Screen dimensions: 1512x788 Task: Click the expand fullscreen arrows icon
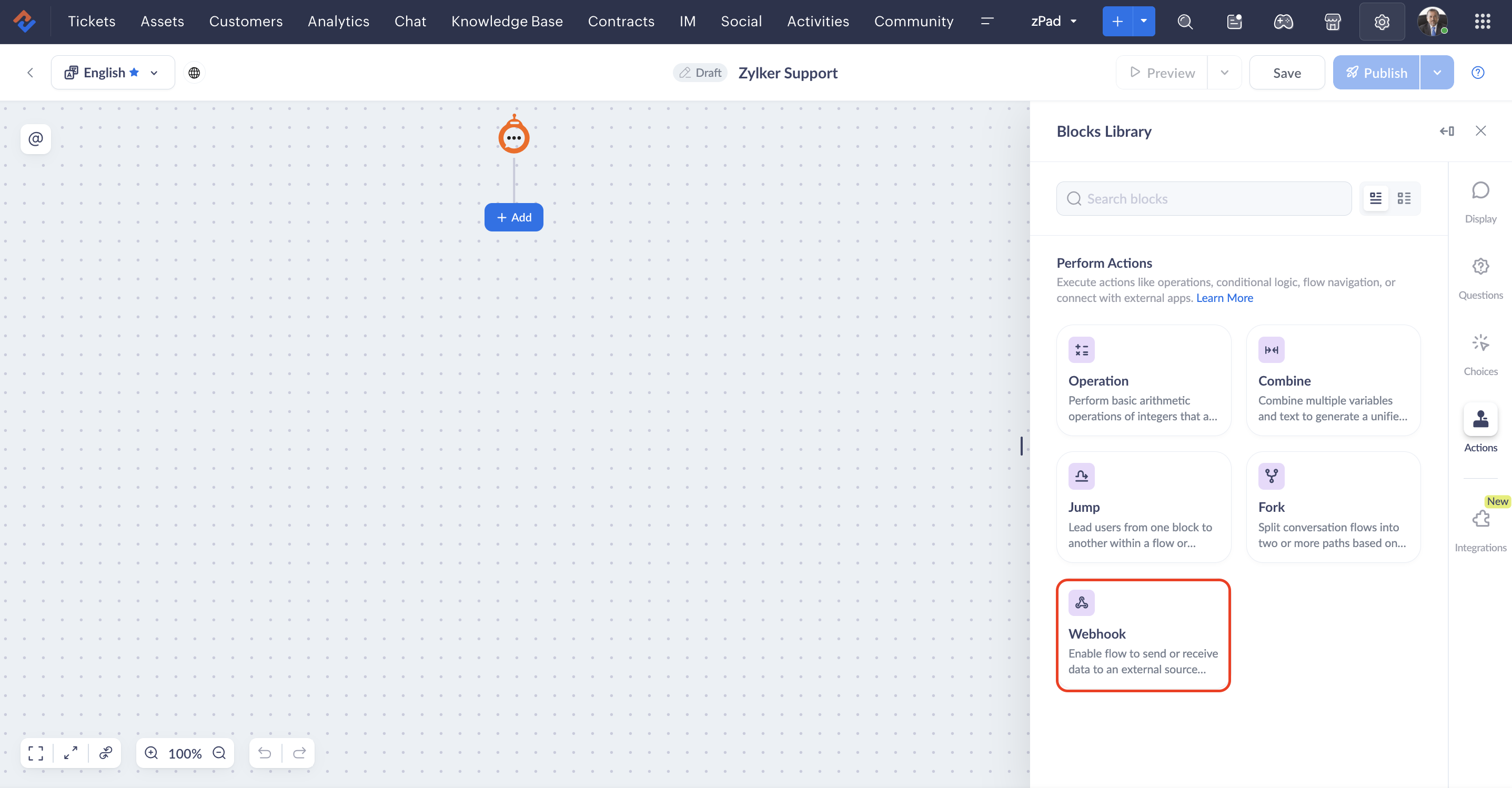coord(70,753)
